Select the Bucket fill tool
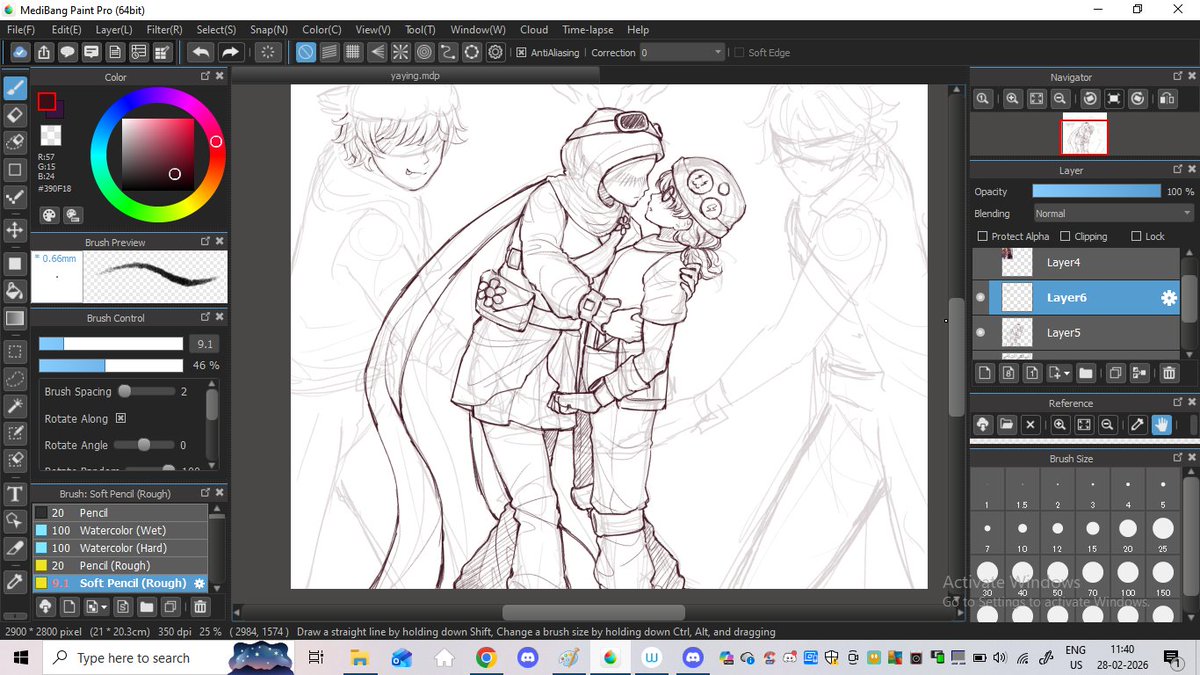 coord(15,291)
